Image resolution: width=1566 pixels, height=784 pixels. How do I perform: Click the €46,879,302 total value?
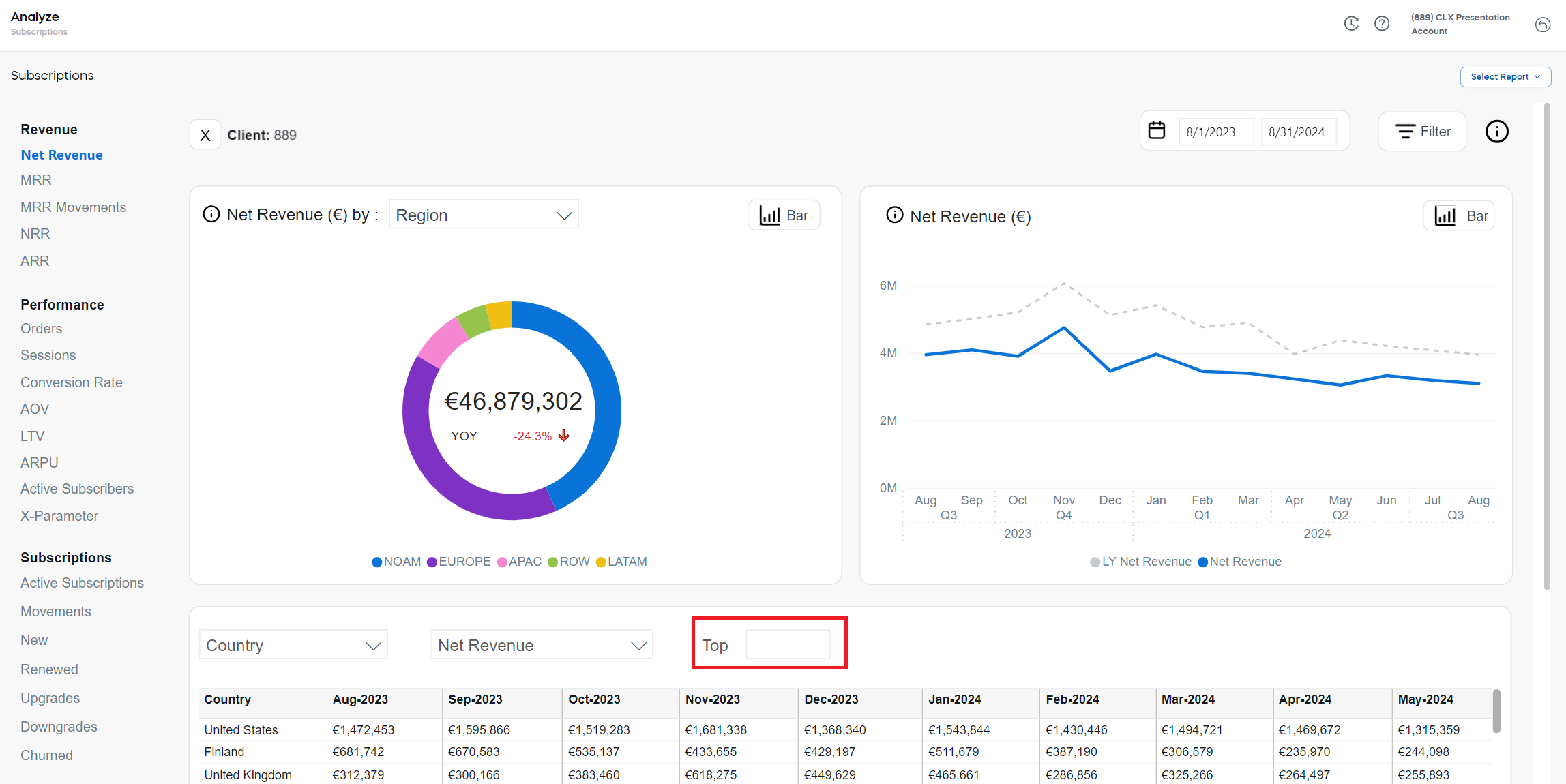coord(513,401)
